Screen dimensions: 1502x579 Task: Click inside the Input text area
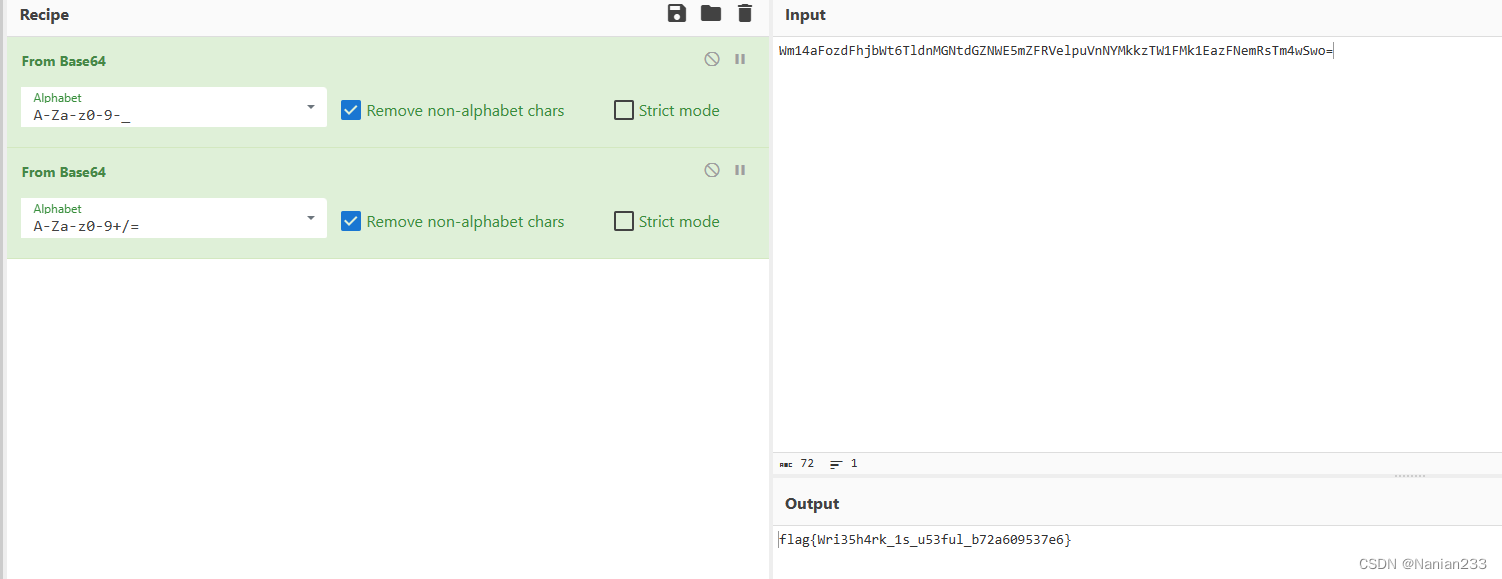pyautogui.click(x=1137, y=245)
